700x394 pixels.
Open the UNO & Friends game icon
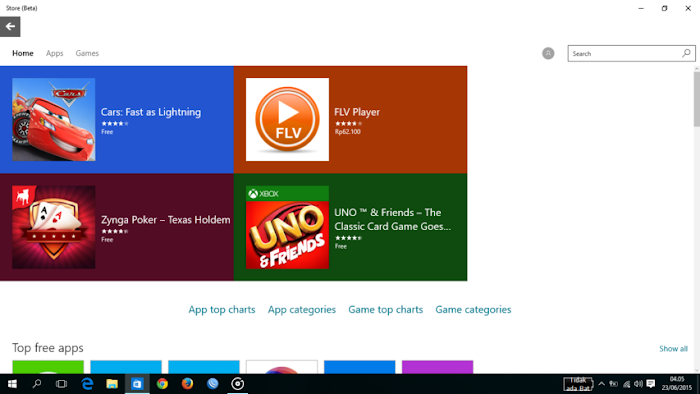tap(287, 227)
